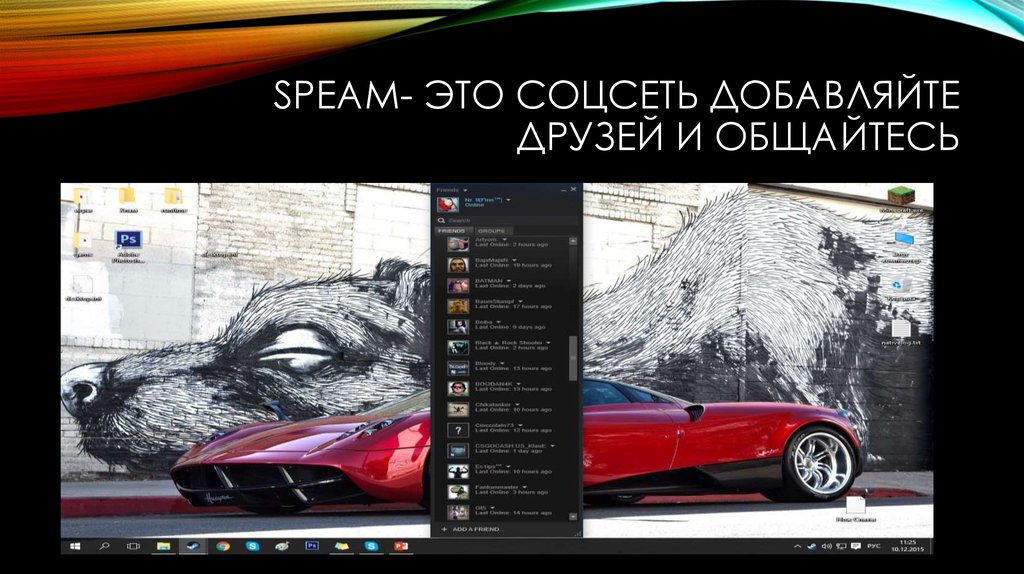Expand dropdown arrow next to Artyom
This screenshot has height=574, width=1024.
[505, 240]
